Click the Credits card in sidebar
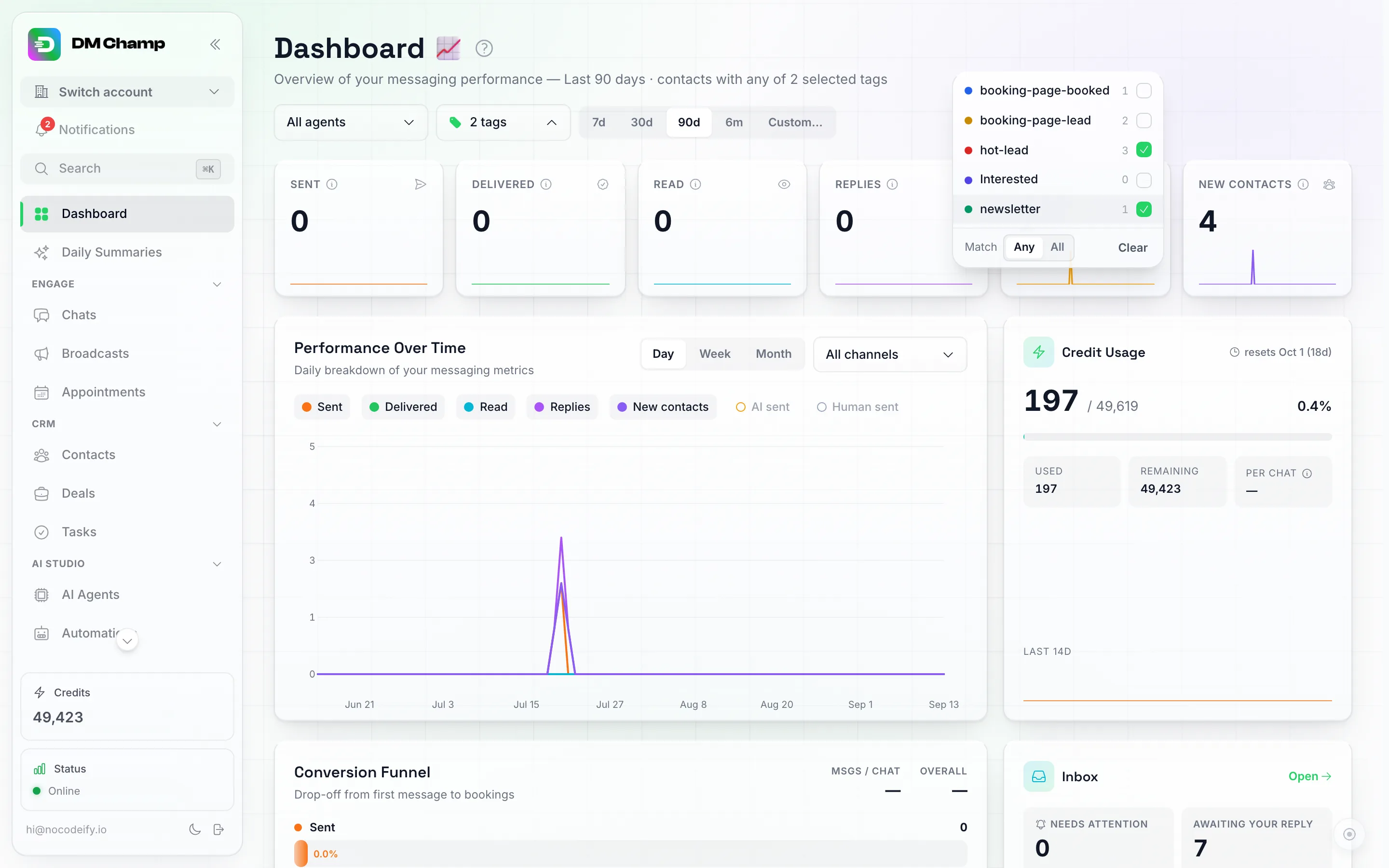This screenshot has height=868, width=1389. [127, 706]
